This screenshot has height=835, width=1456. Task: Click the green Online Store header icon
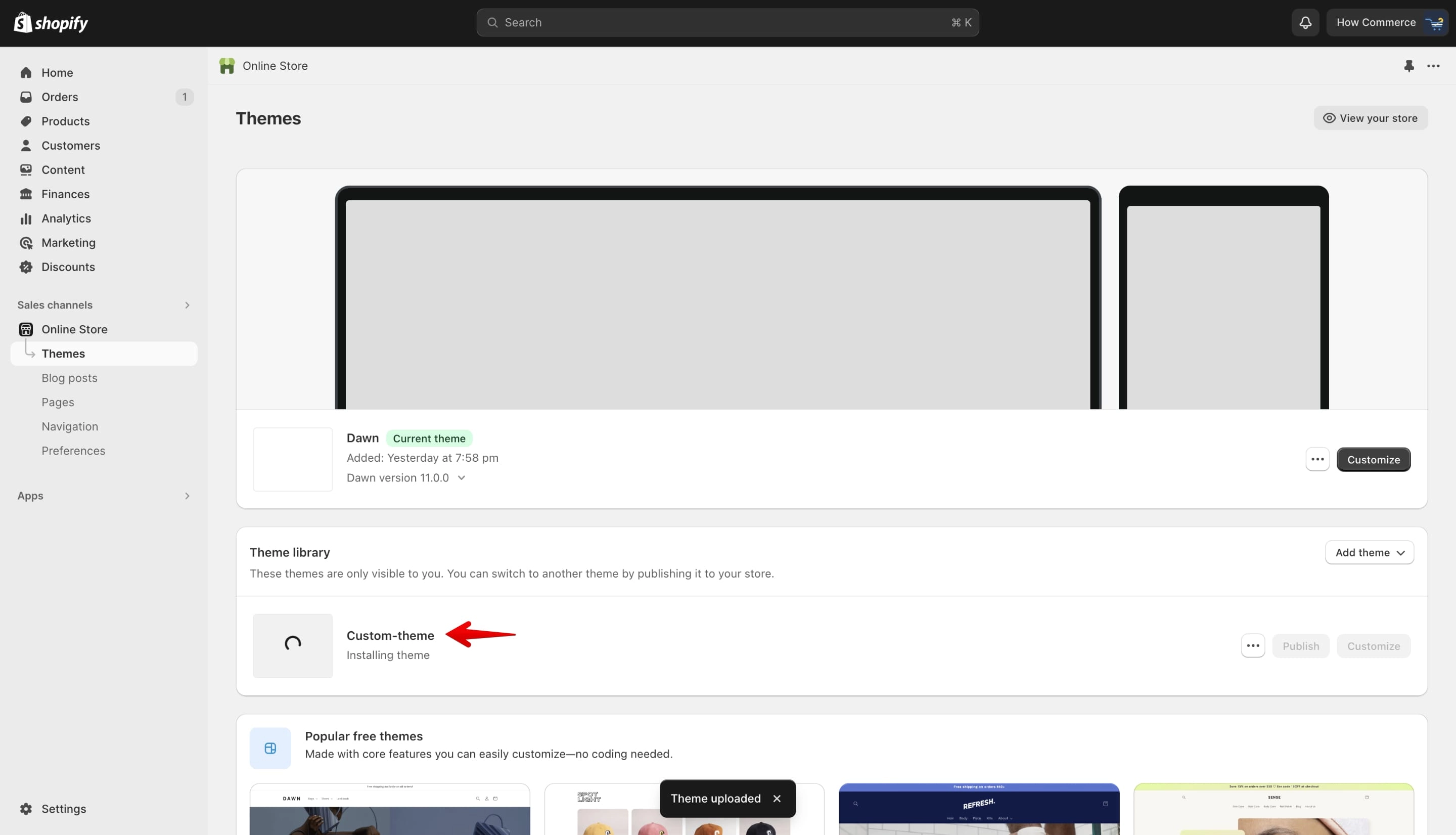point(227,66)
